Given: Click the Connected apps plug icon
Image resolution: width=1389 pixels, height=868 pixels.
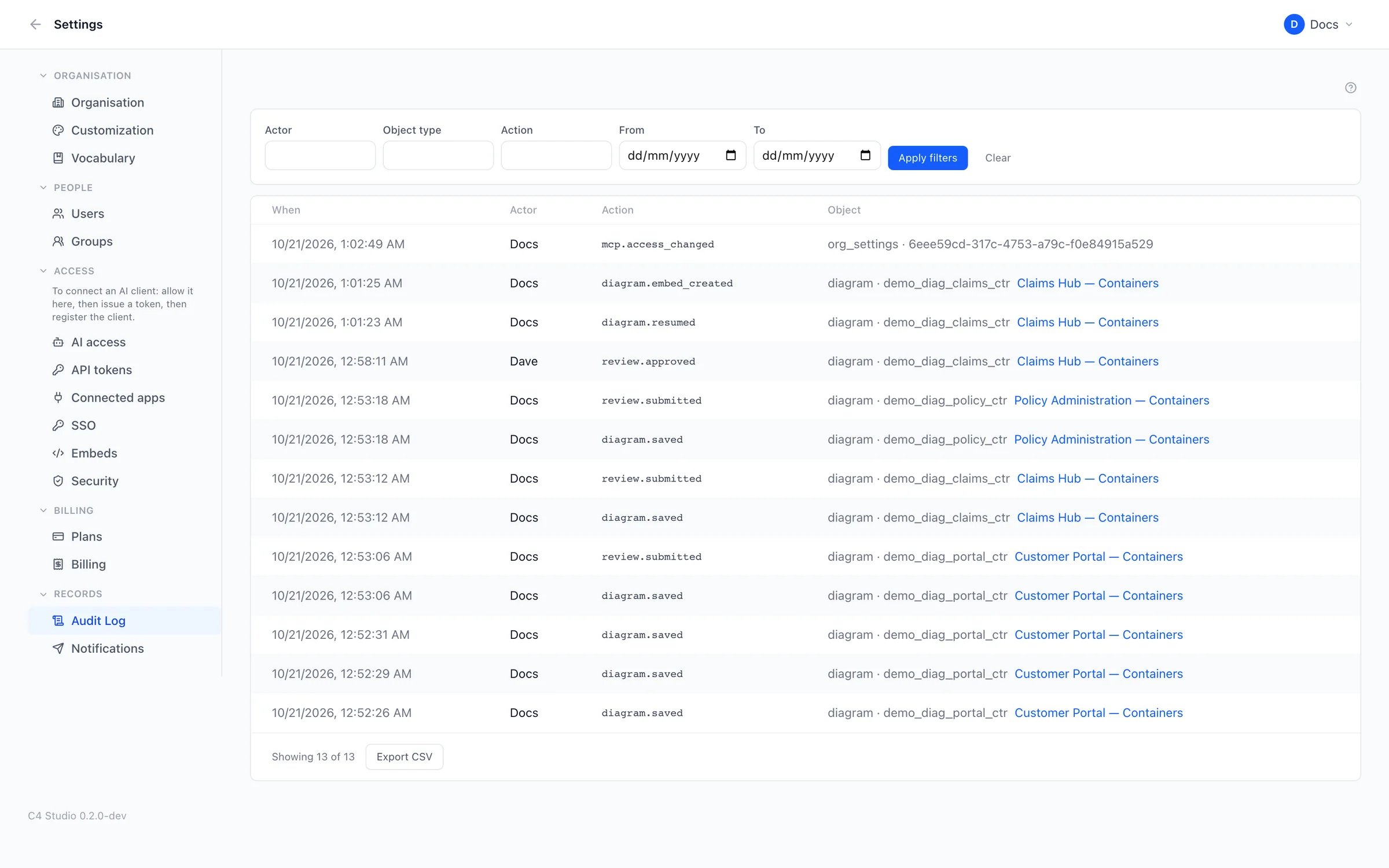Looking at the screenshot, I should (x=58, y=398).
